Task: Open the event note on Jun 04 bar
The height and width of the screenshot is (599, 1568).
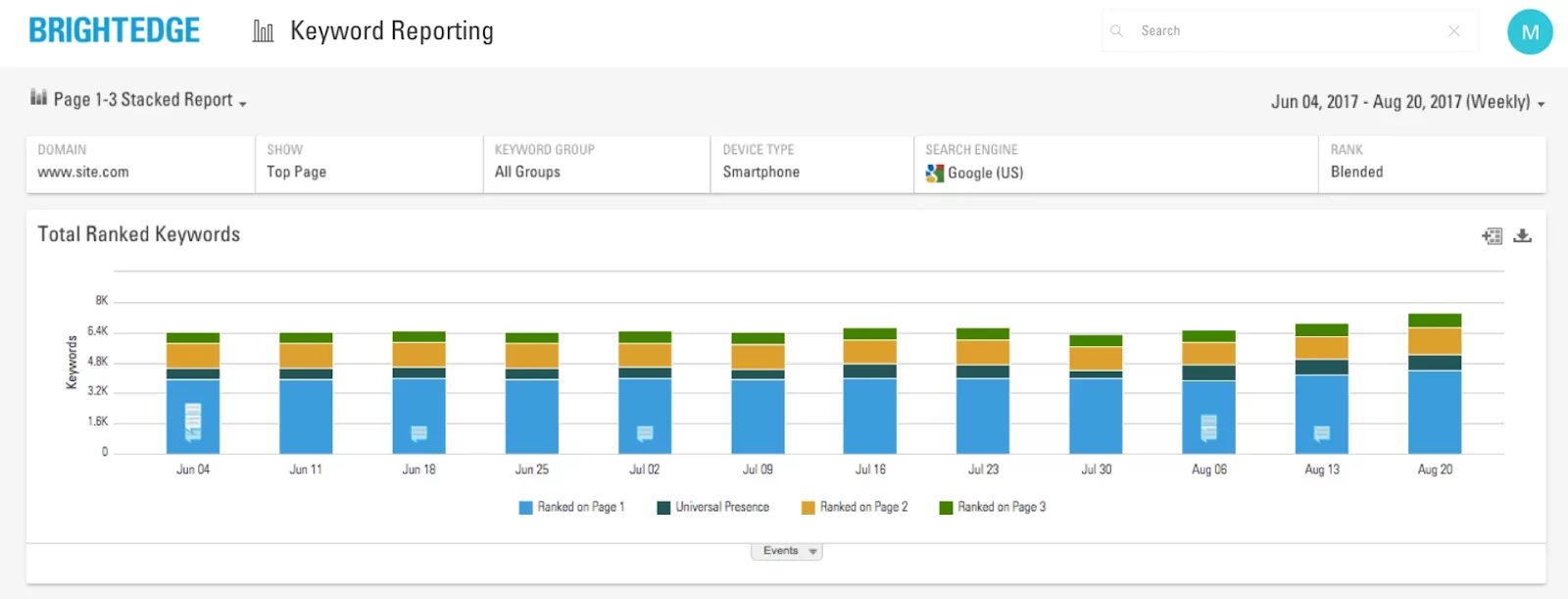Action: pyautogui.click(x=193, y=422)
